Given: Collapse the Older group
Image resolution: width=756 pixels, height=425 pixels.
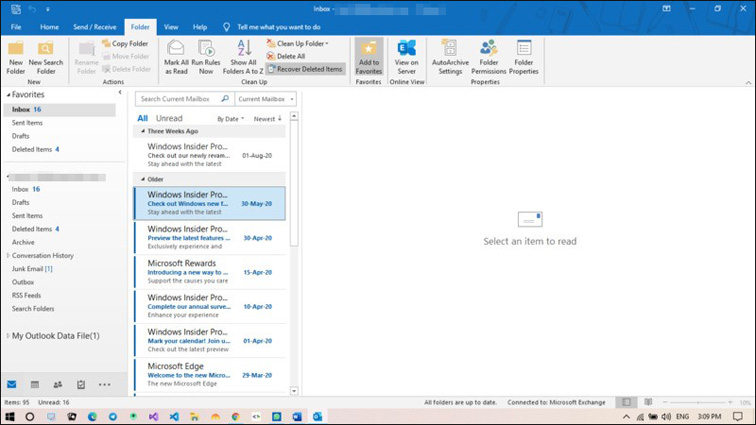Looking at the screenshot, I should (x=143, y=179).
